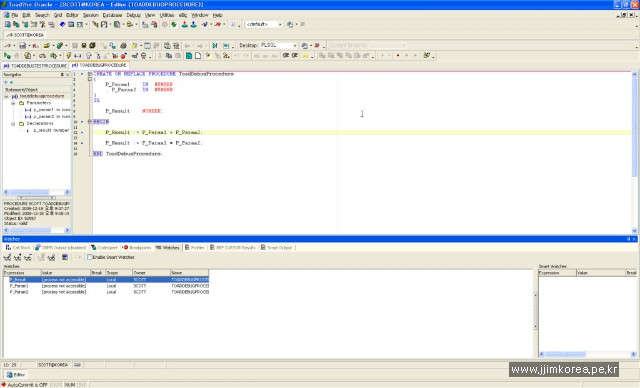Click the Value column header in Watches
Image resolution: width=640 pixels, height=388 pixels.
(x=65, y=273)
